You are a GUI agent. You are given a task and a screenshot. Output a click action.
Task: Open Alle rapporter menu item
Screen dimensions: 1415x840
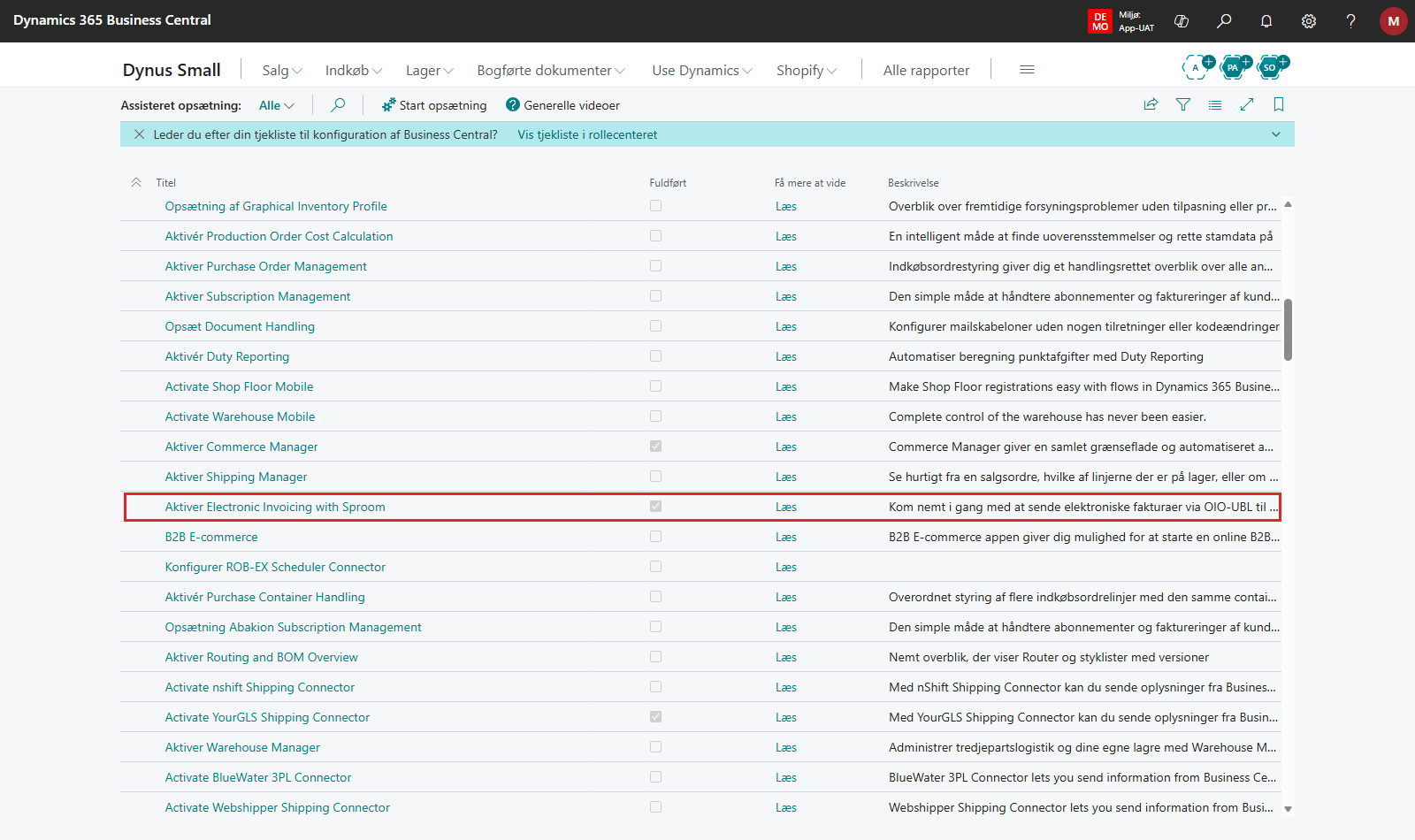[926, 70]
